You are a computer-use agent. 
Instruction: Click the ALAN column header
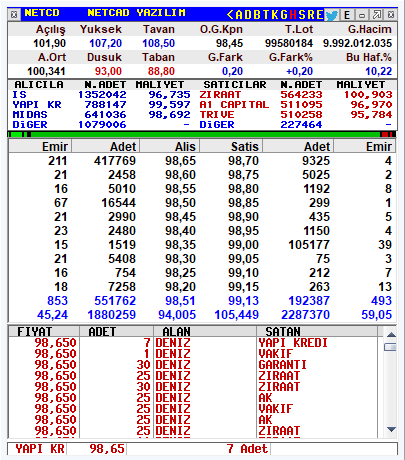pyautogui.click(x=205, y=332)
